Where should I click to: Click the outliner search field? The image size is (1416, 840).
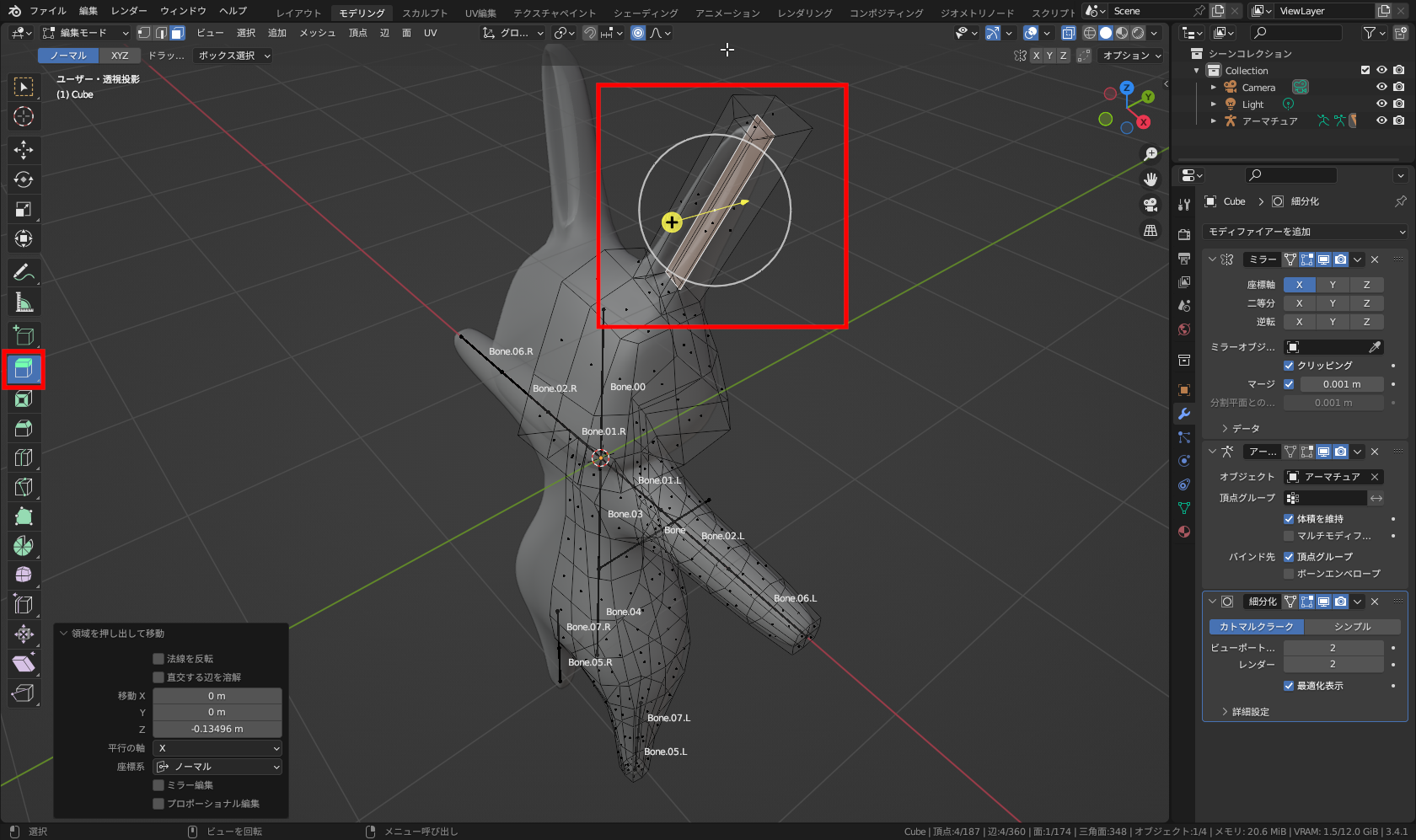pos(1297,33)
